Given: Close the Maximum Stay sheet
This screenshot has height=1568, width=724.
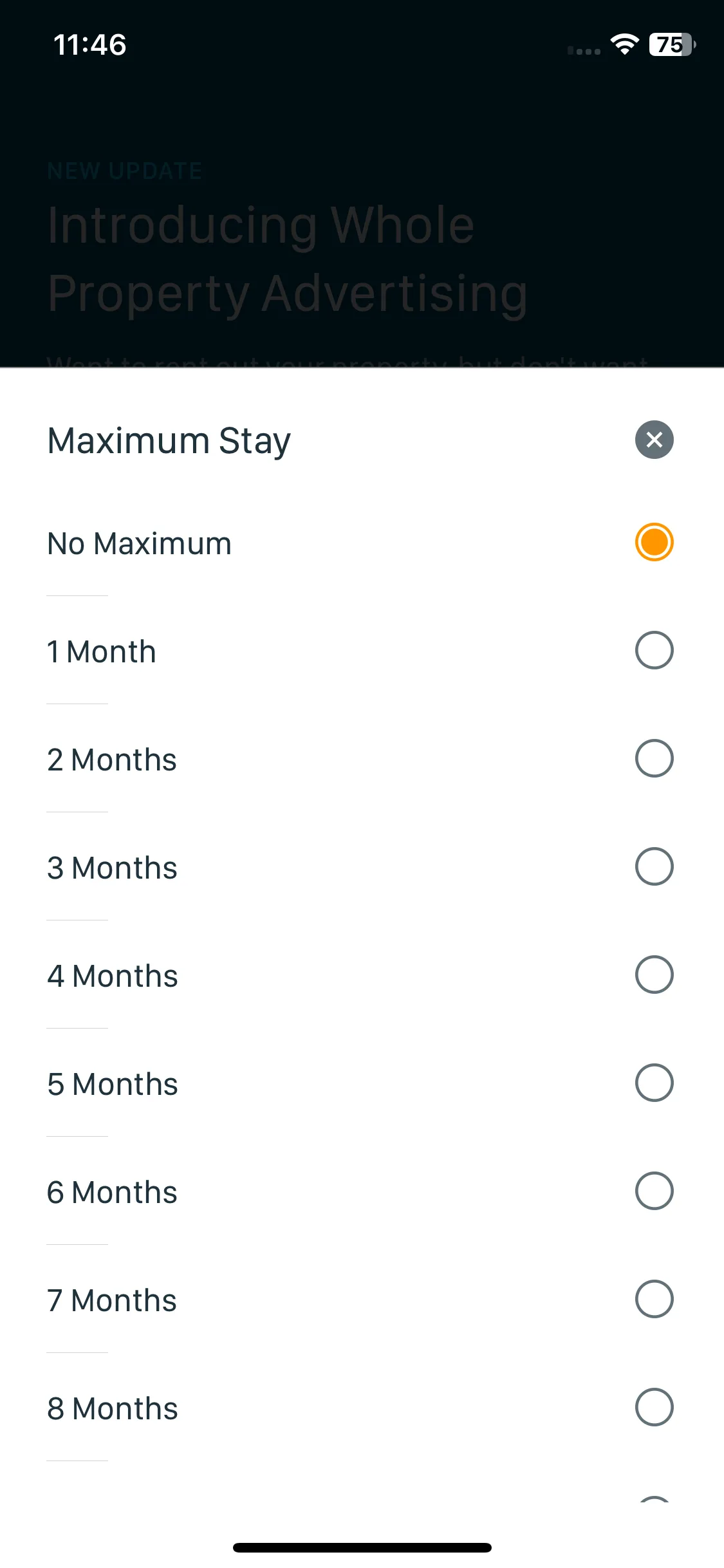Looking at the screenshot, I should tap(654, 440).
